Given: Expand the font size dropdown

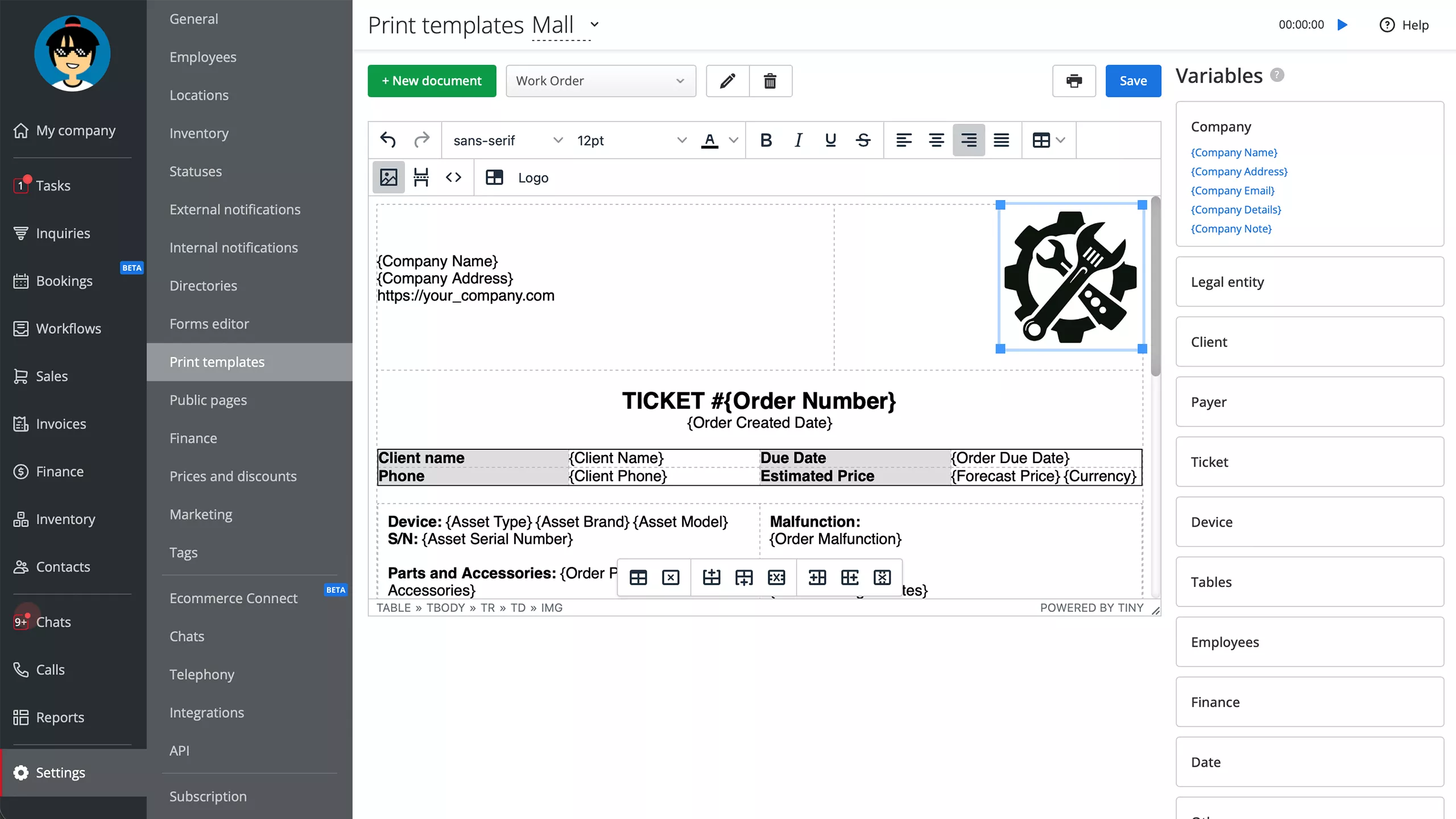Looking at the screenshot, I should coord(631,140).
